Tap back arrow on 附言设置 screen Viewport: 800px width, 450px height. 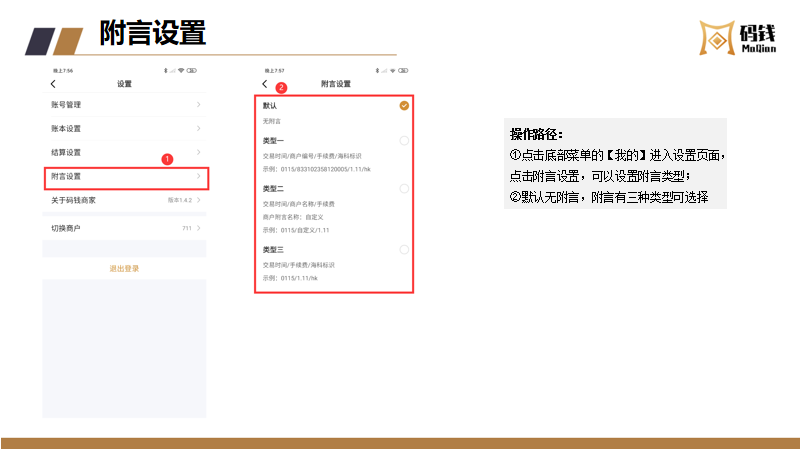pos(264,84)
